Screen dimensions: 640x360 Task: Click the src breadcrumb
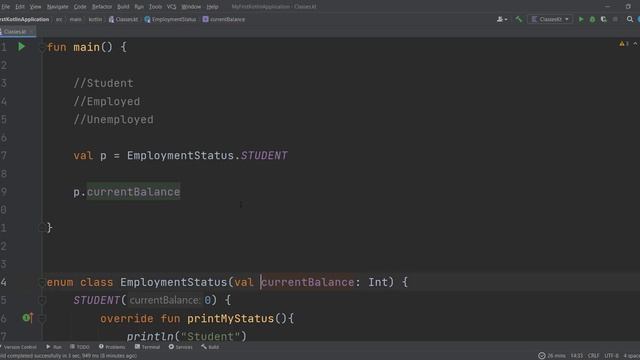(59, 19)
